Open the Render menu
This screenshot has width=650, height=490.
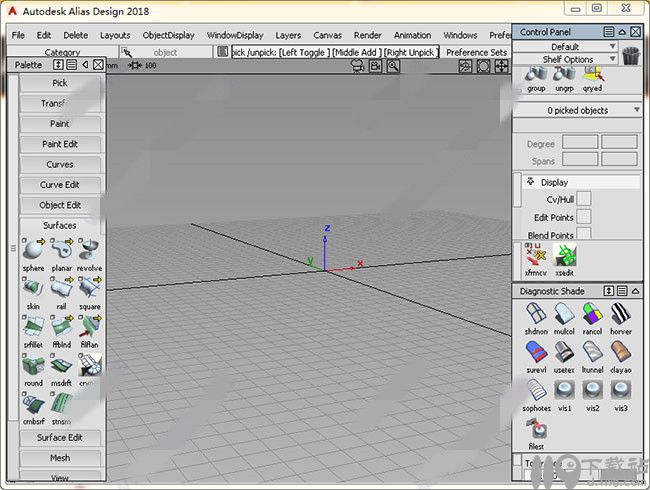(x=367, y=35)
